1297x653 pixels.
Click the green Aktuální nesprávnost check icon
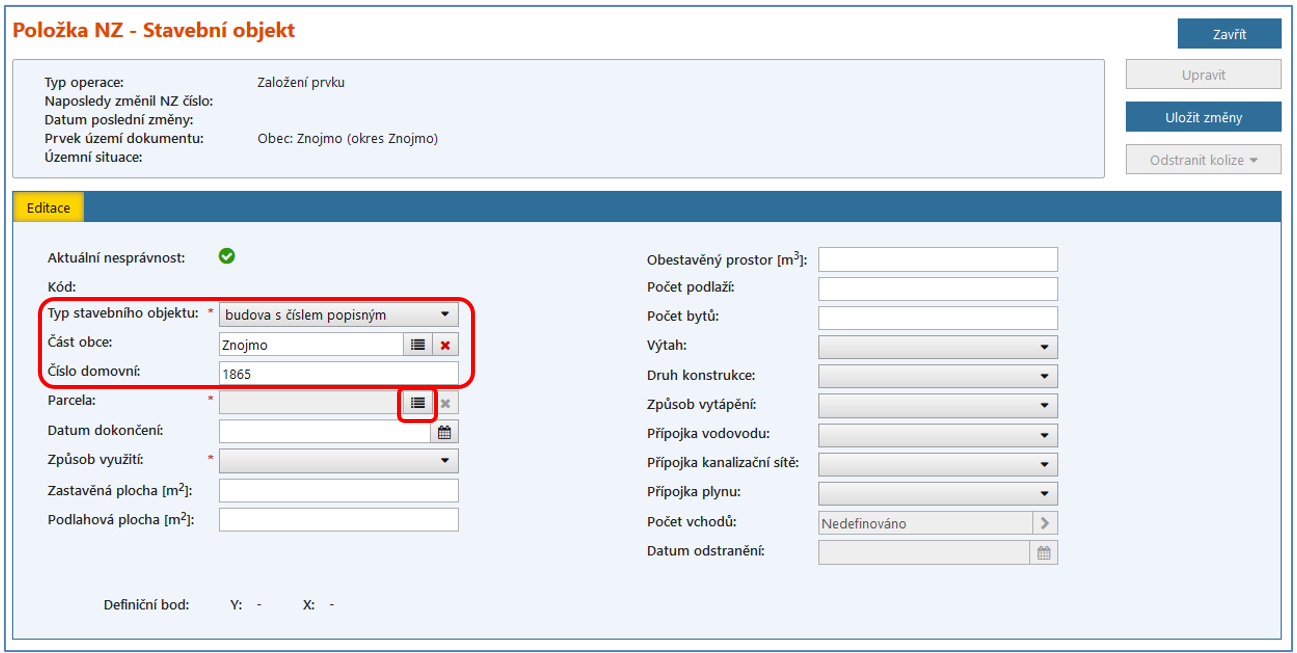tap(227, 257)
